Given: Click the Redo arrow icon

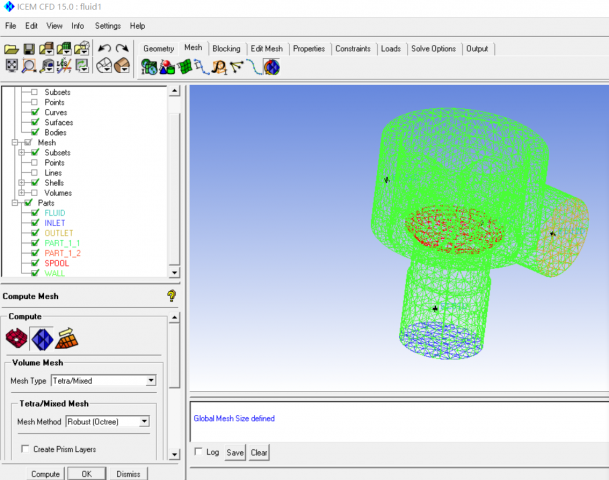Looking at the screenshot, I should 122,48.
